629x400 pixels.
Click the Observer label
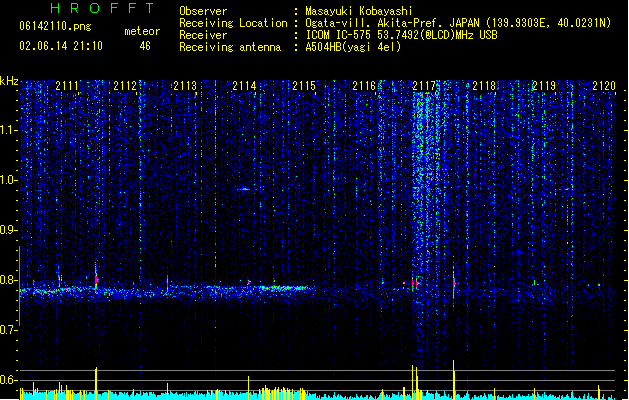203,11
